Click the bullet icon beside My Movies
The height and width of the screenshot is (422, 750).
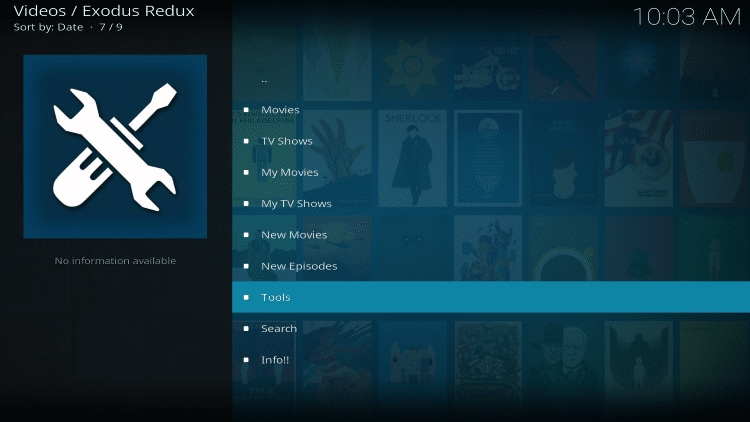click(246, 172)
